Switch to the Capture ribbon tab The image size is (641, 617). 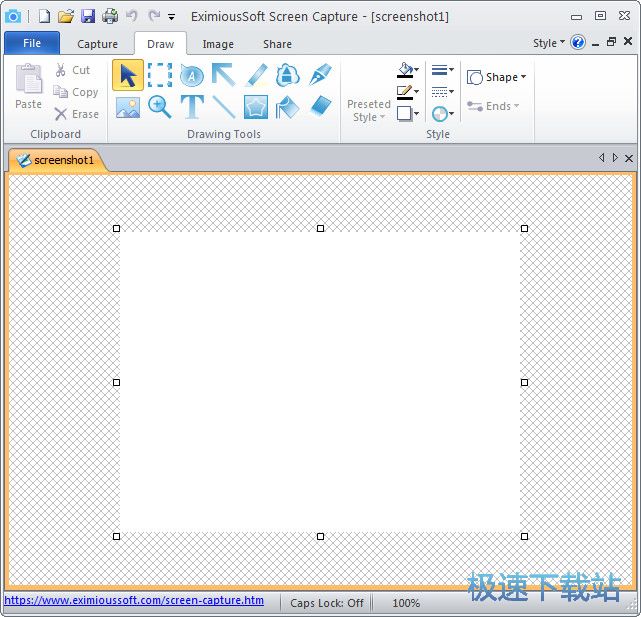(x=97, y=44)
